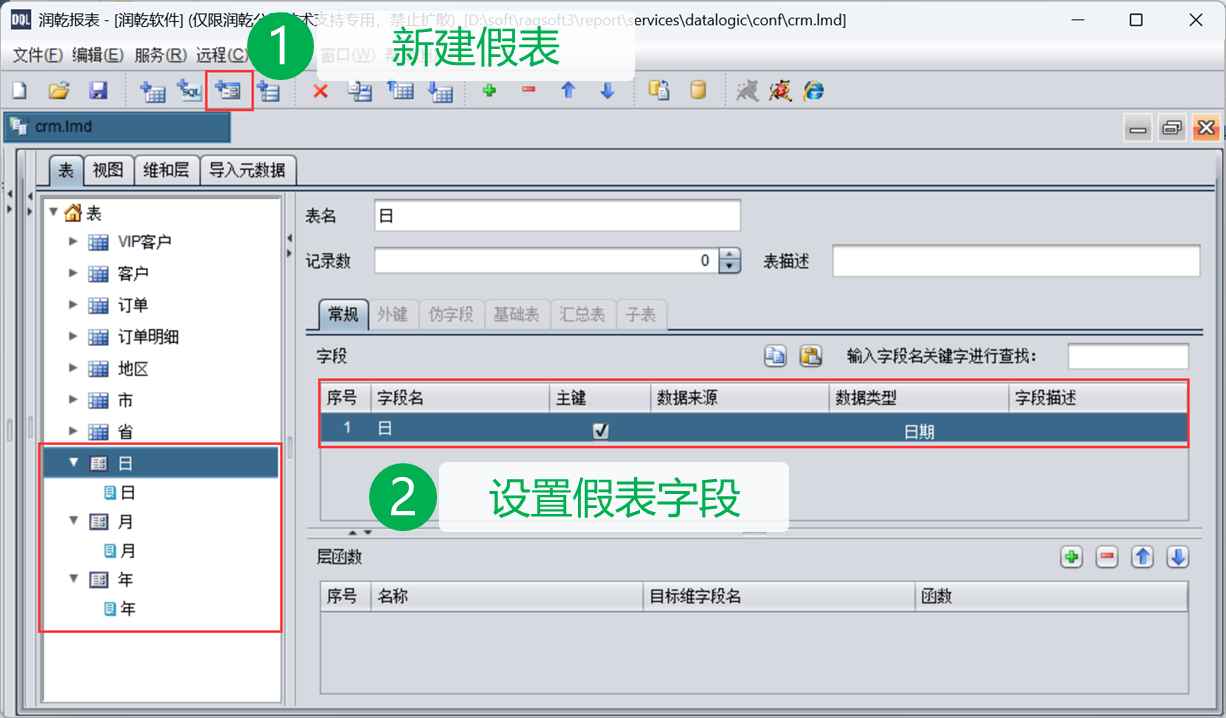This screenshot has width=1226, height=718.
Task: Click the 日期 data type cell
Action: (x=919, y=431)
